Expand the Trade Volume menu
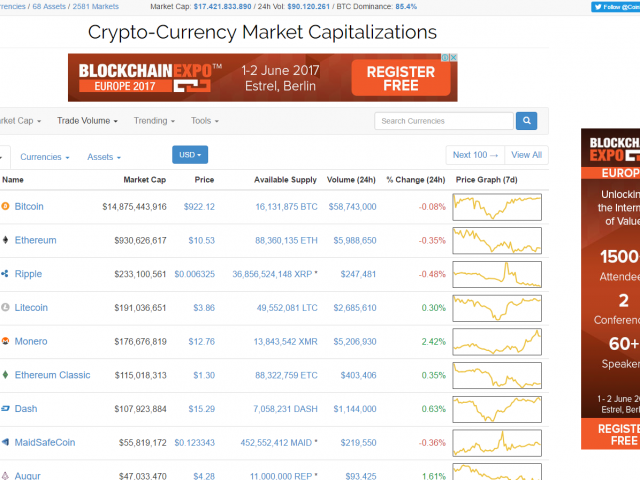 [87, 121]
